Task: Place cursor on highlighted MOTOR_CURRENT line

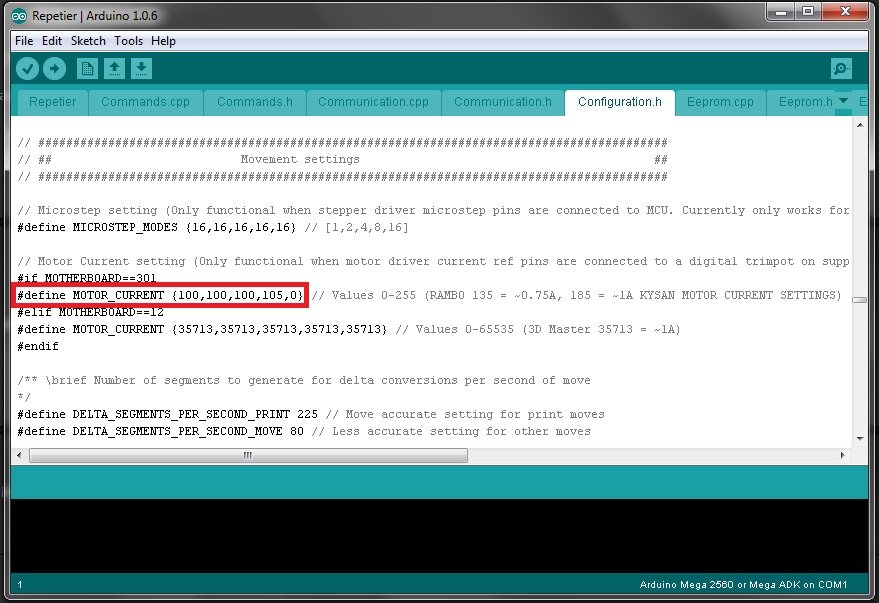Action: coord(160,295)
